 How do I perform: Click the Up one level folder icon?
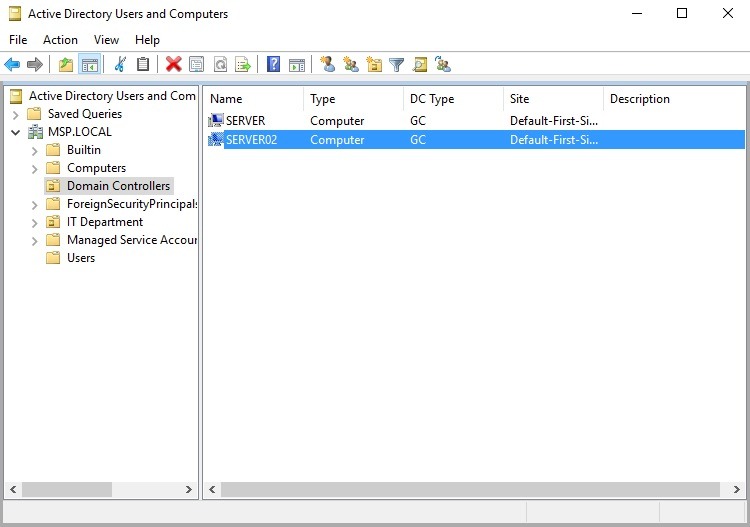(x=66, y=65)
